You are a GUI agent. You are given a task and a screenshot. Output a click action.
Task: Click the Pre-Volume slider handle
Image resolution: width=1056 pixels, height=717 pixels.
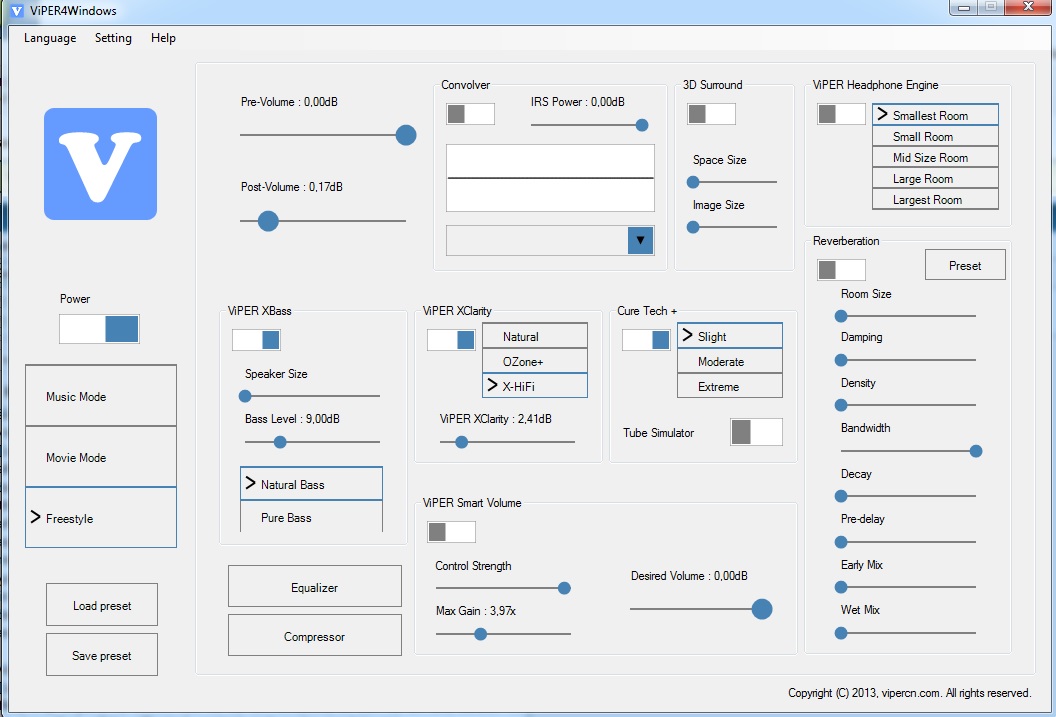[405, 135]
